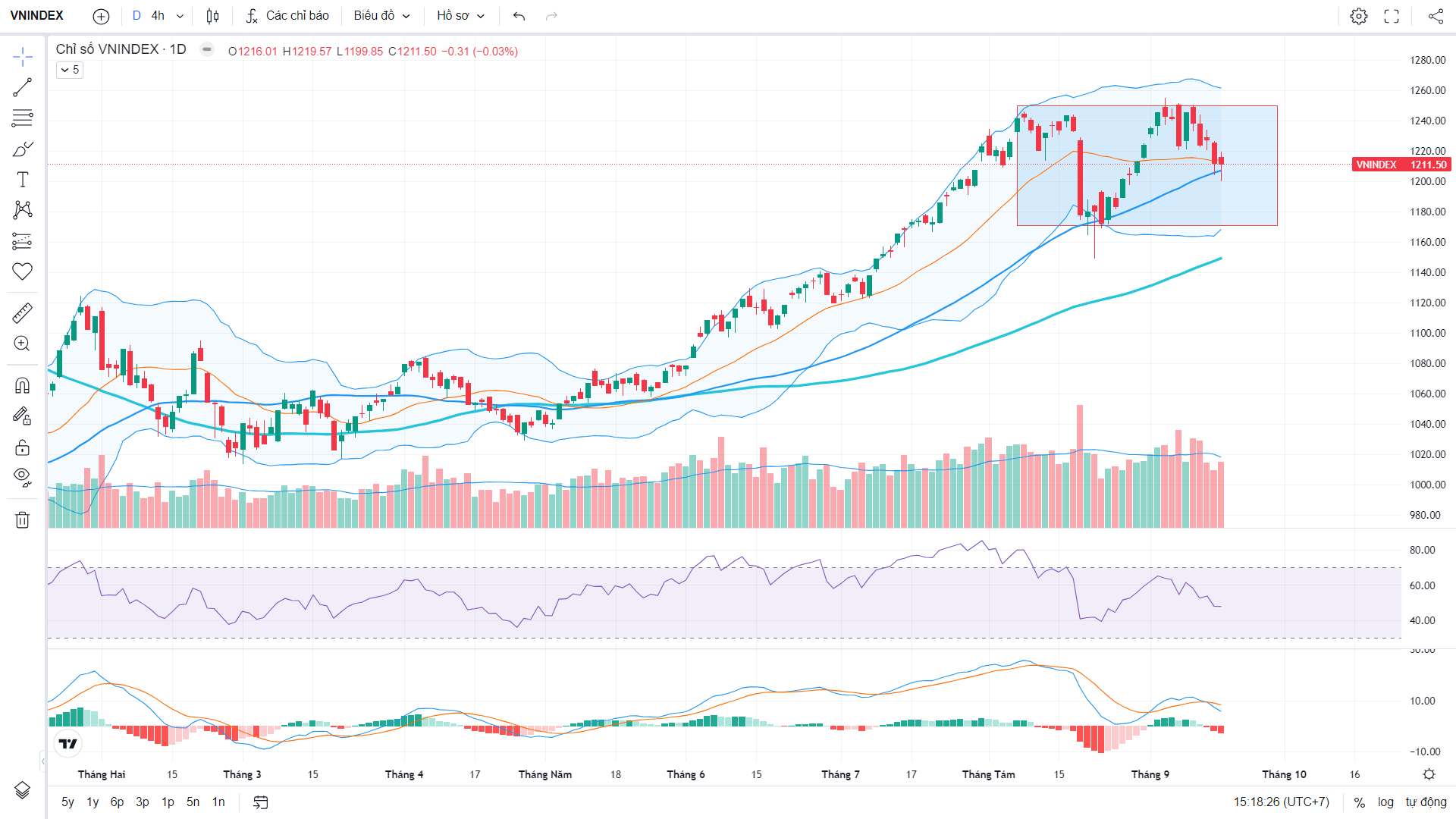Open the timeframe interval dropdown arrow
1456x819 pixels.
point(180,16)
